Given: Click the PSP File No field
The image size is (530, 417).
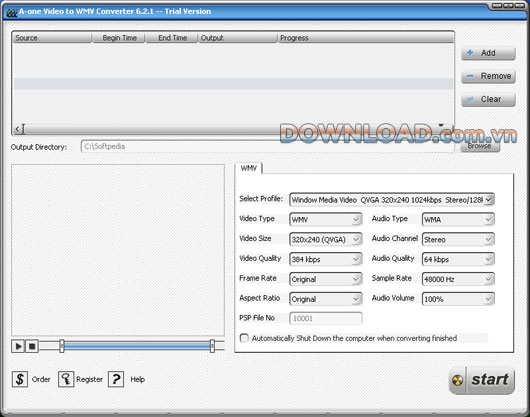Looking at the screenshot, I should (x=326, y=318).
